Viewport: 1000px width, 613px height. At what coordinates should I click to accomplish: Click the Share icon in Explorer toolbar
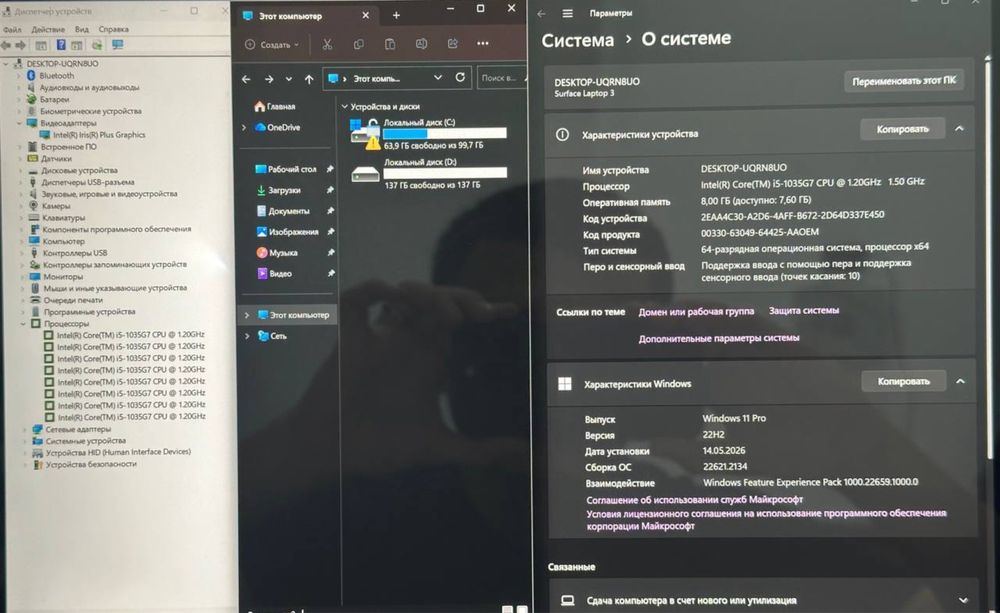pos(452,44)
